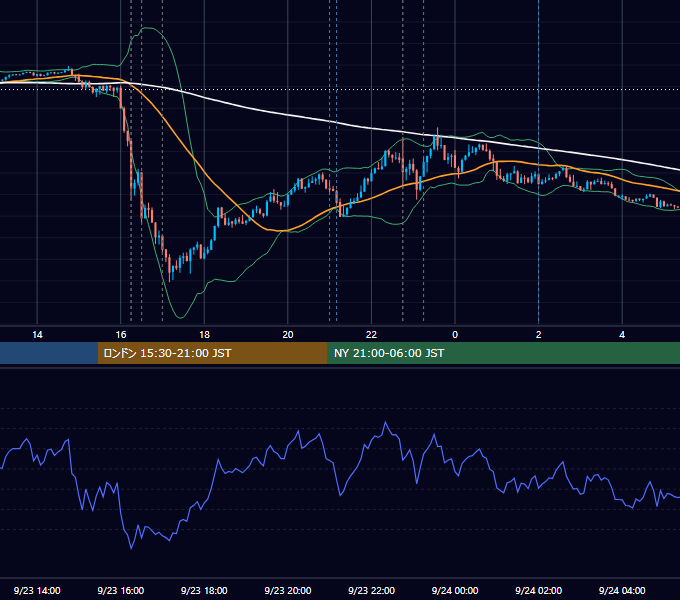Select the hour label 2 on chart axis

[x=539, y=335]
